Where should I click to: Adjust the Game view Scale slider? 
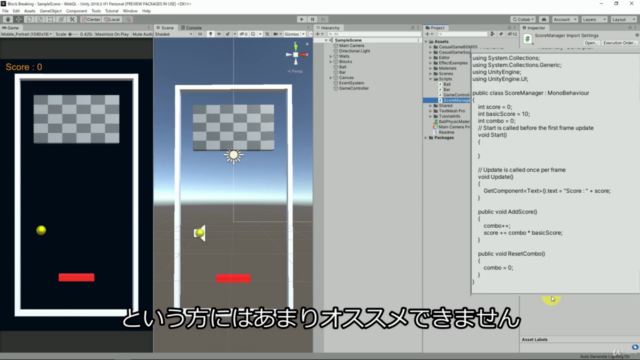tap(73, 34)
